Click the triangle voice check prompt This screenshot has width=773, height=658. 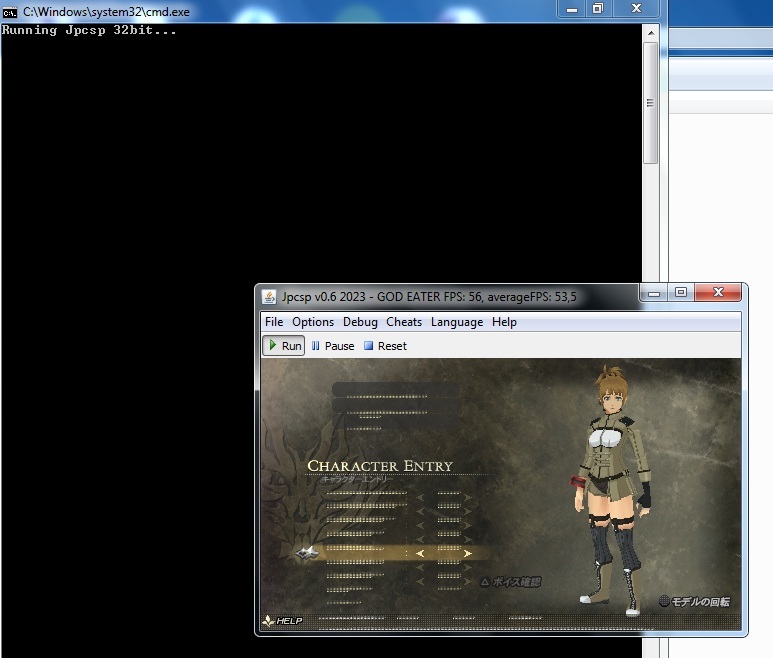(486, 581)
